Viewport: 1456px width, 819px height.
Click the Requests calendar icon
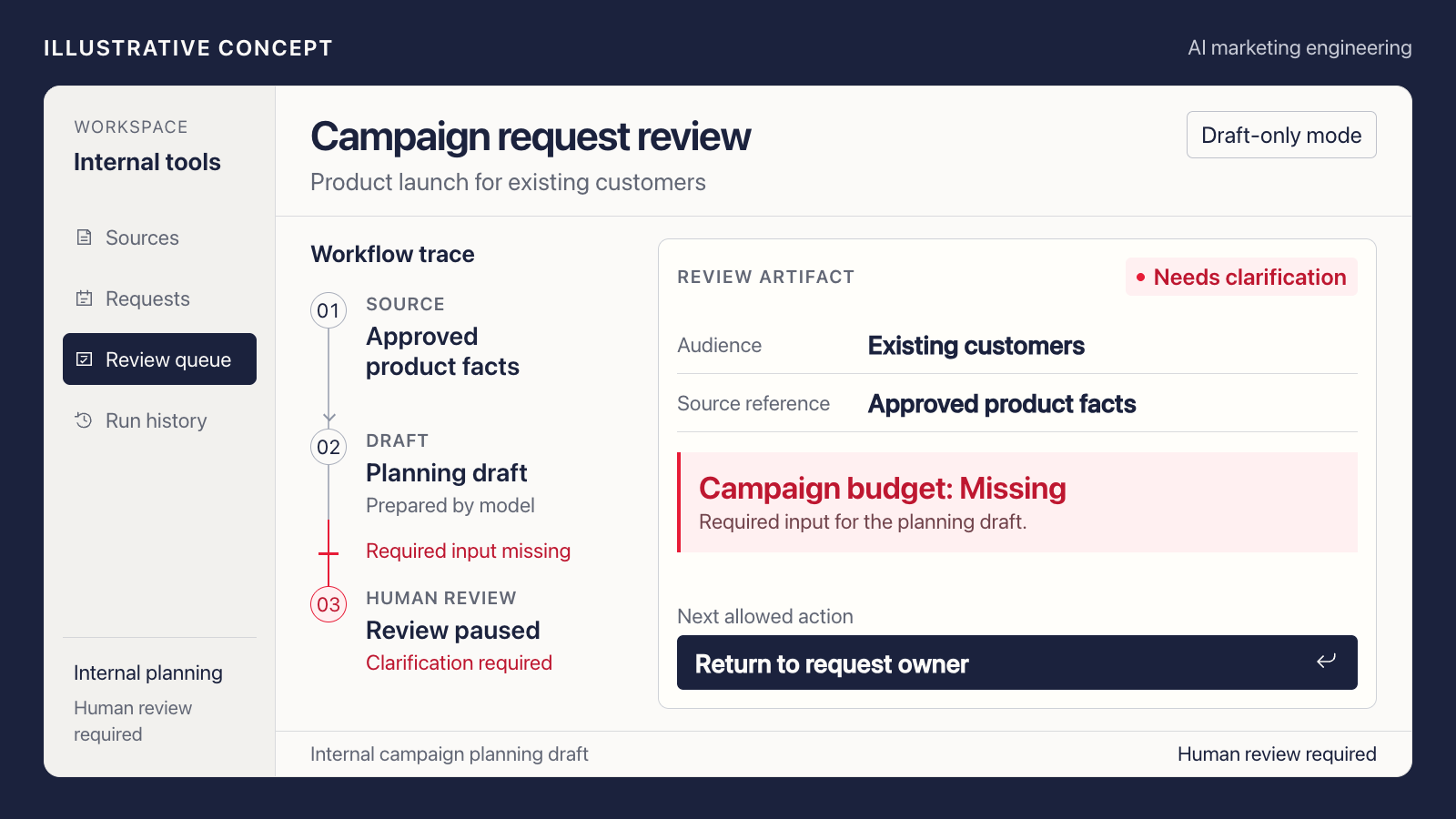pyautogui.click(x=84, y=298)
